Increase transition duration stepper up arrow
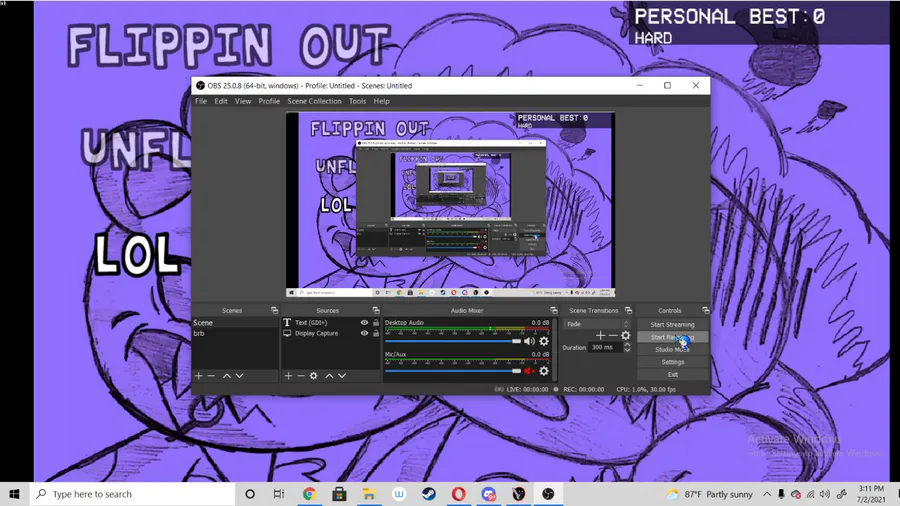900x506 pixels. tap(627, 345)
